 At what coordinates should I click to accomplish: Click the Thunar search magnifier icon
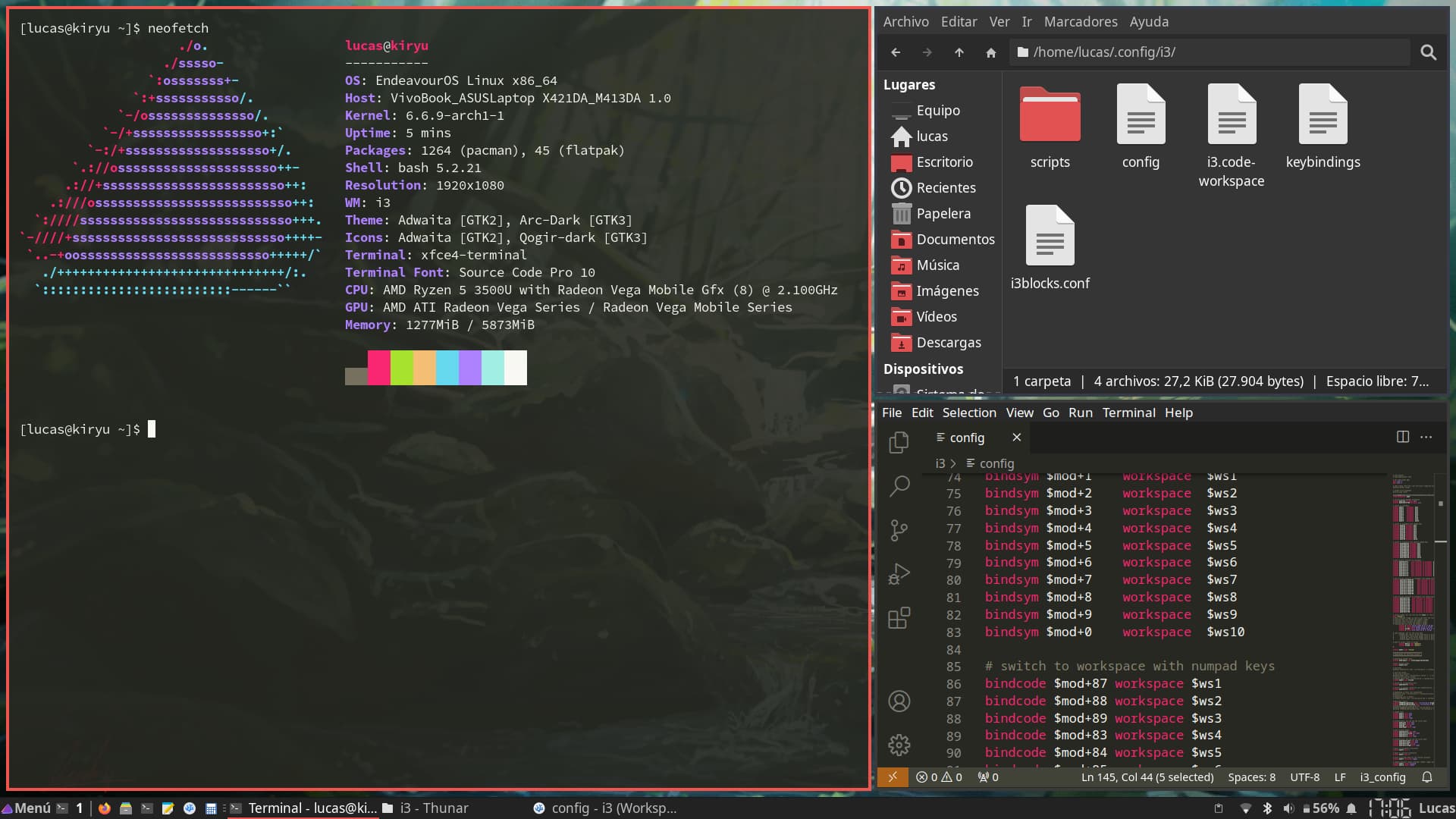point(1428,52)
